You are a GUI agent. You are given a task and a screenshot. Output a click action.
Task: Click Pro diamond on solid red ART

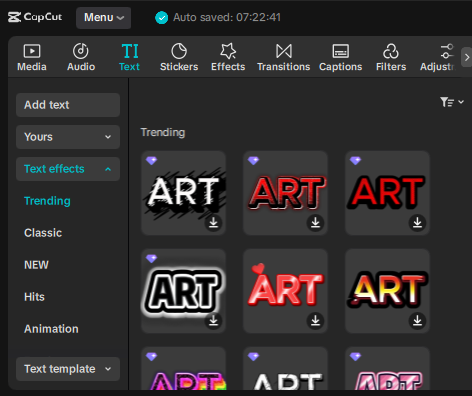tap(355, 161)
